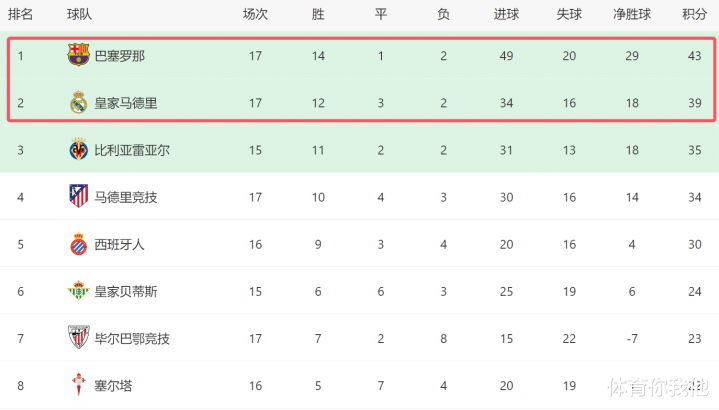
Task: Click the Atlético Madrid crest icon
Action: 78,197
